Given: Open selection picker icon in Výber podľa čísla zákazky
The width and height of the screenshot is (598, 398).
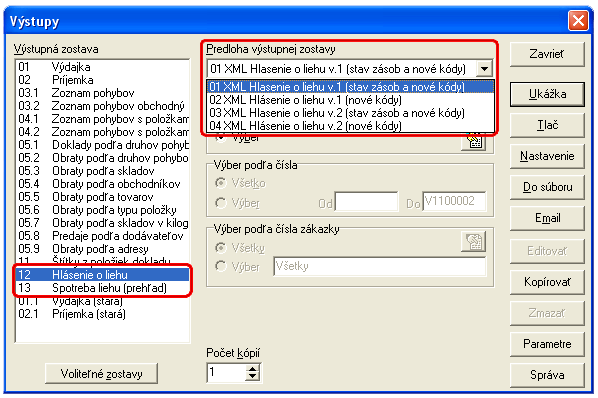Looking at the screenshot, I should click(473, 241).
